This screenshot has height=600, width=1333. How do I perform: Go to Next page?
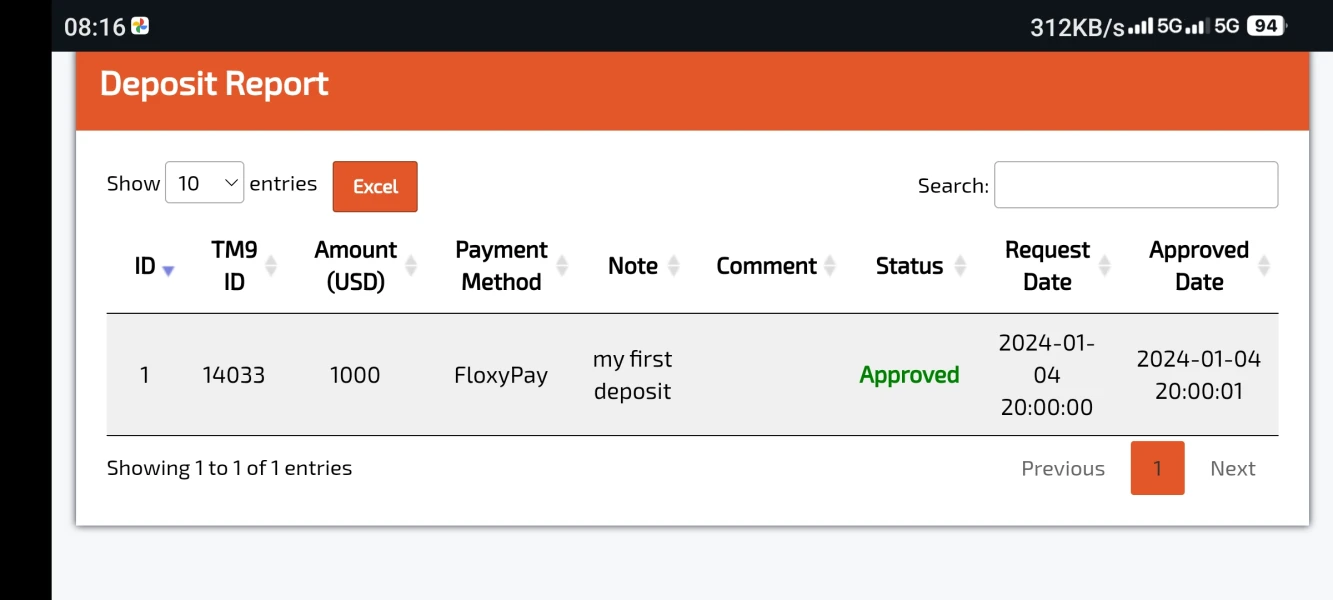pyautogui.click(x=1232, y=468)
